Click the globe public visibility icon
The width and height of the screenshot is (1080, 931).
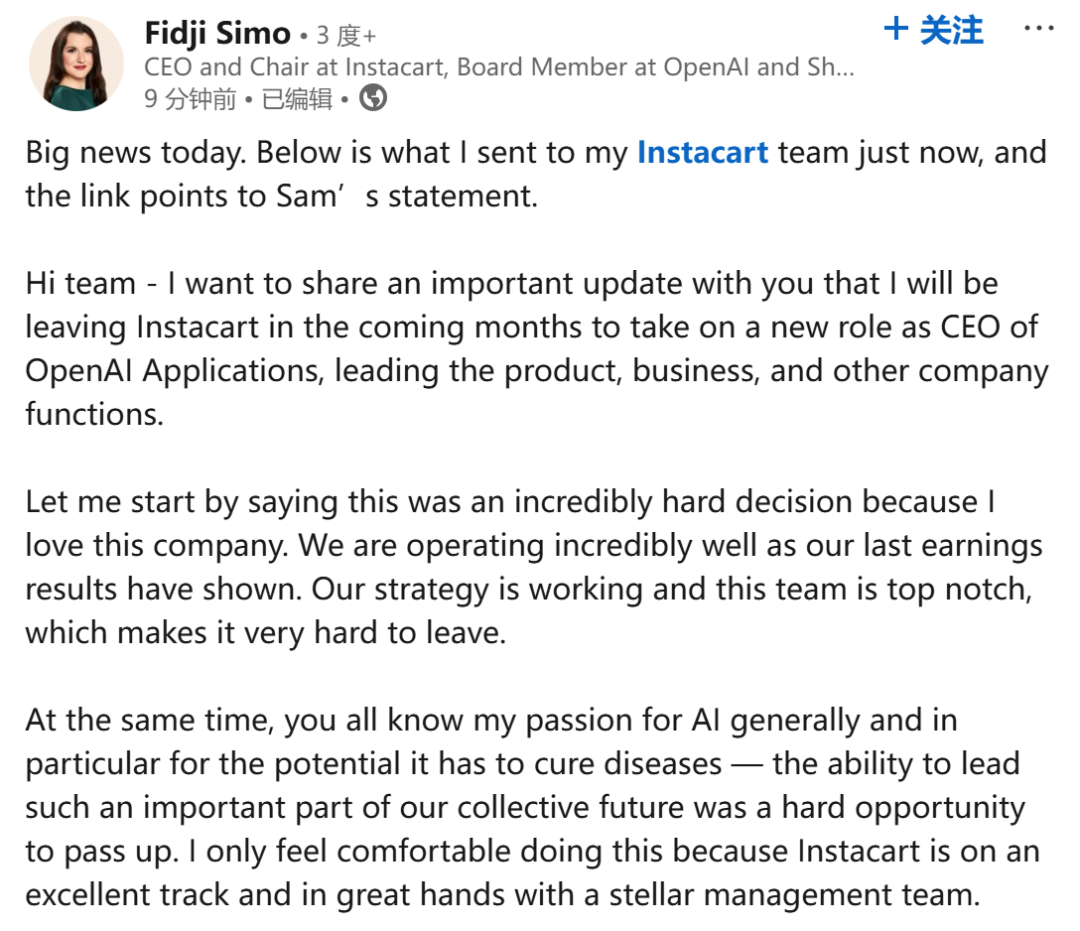tap(373, 98)
